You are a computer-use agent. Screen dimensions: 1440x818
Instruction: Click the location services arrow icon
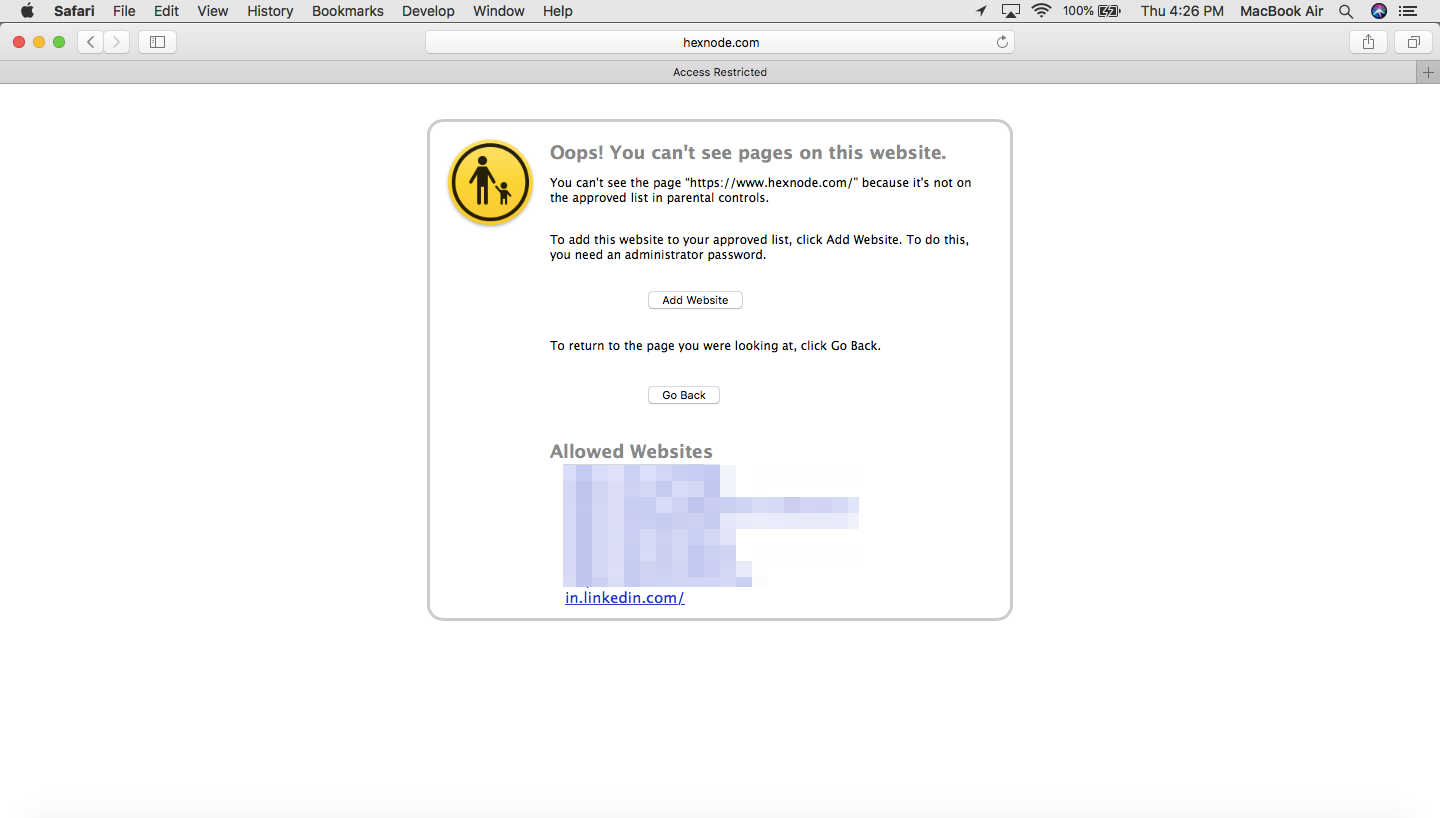[981, 11]
